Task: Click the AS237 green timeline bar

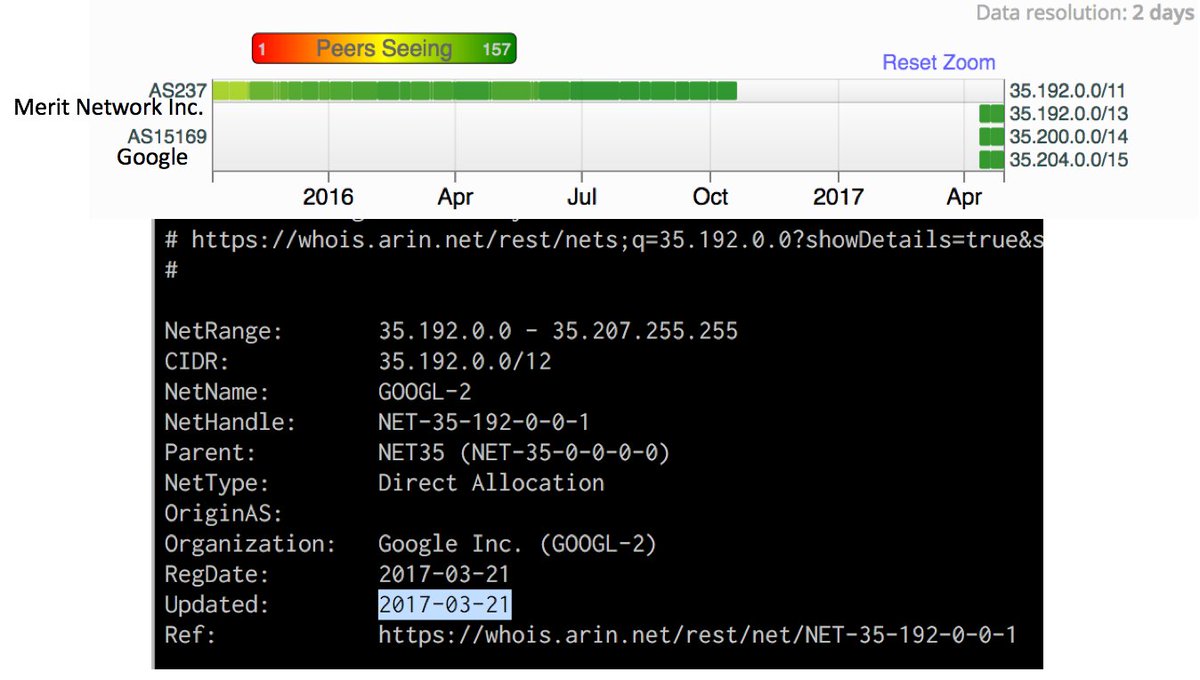Action: click(475, 91)
